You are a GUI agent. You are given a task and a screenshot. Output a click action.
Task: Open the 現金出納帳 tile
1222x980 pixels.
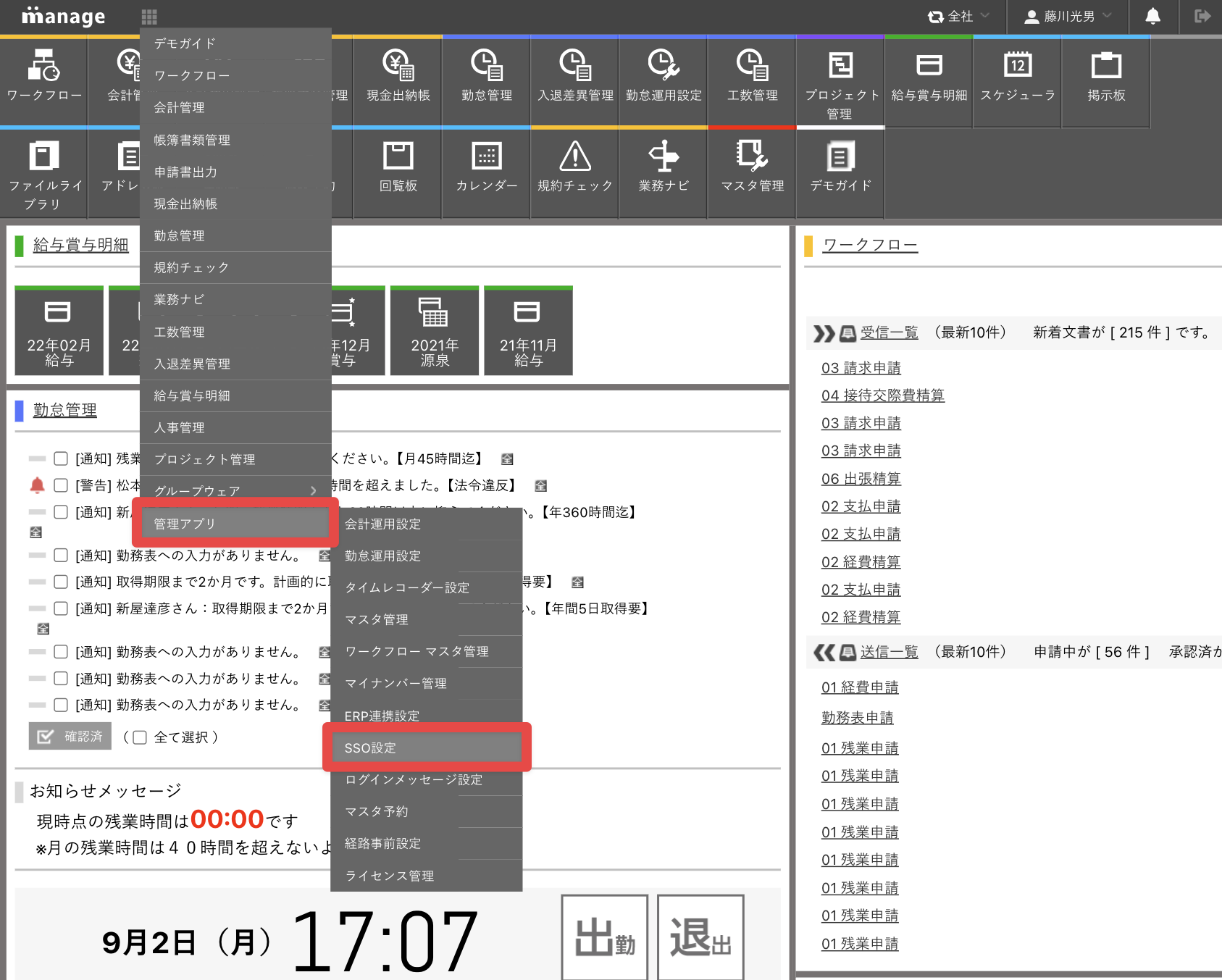click(x=398, y=82)
